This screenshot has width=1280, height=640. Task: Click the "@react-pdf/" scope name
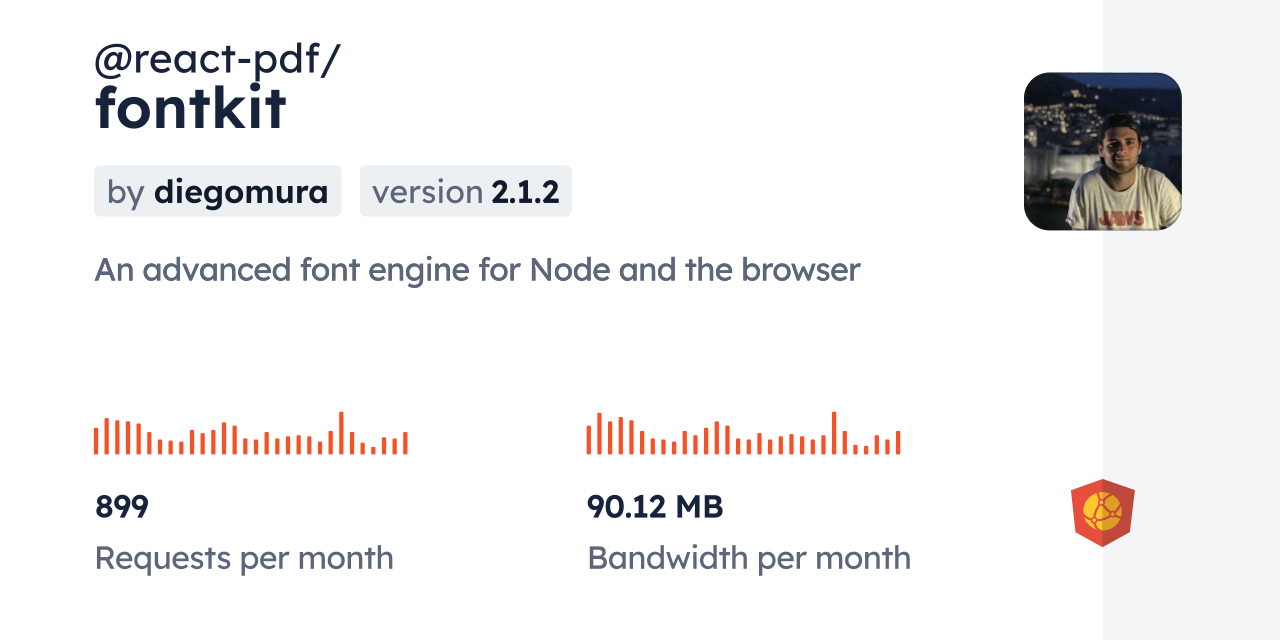click(x=217, y=60)
